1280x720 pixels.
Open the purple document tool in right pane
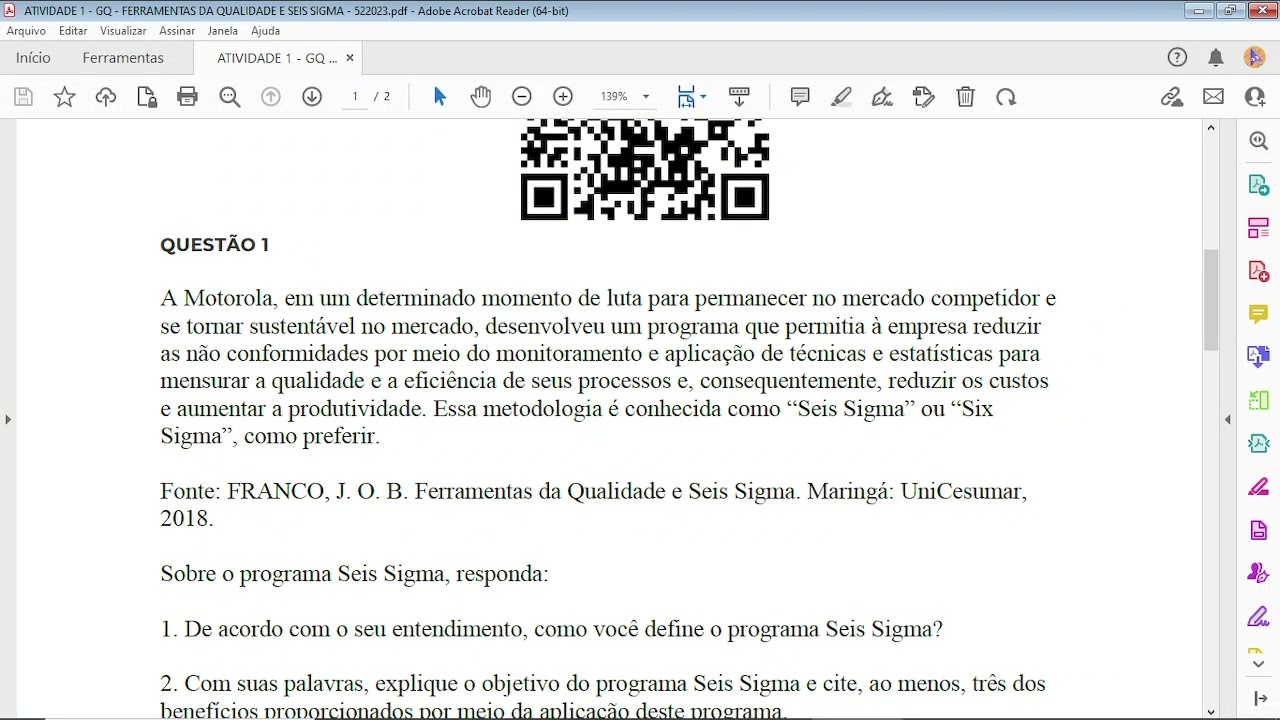1259,530
